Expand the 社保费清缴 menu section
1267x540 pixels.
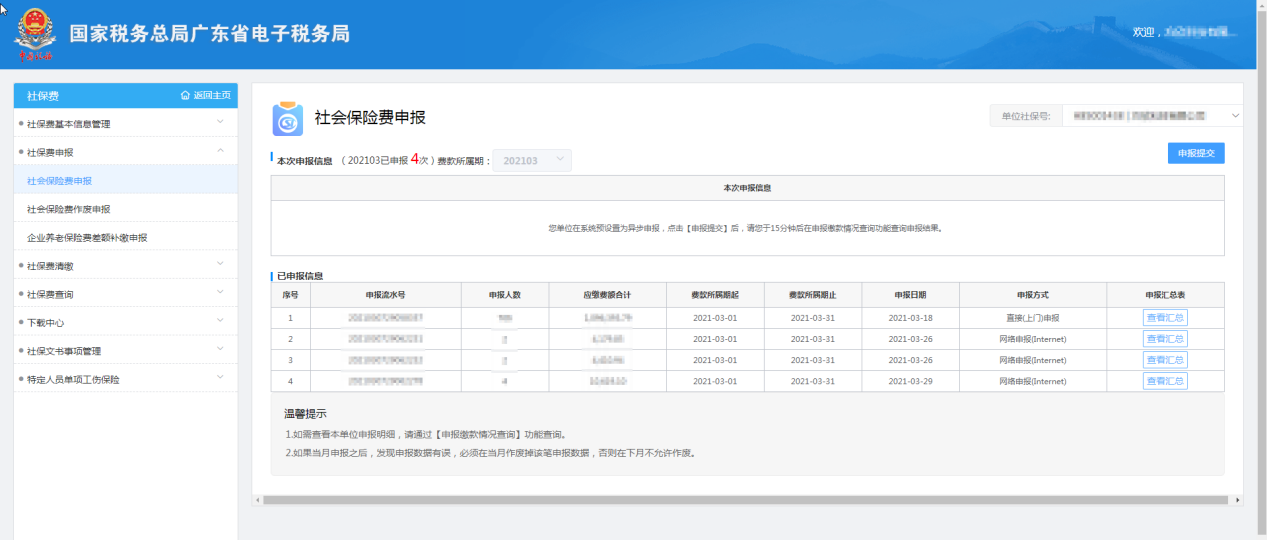(220, 266)
